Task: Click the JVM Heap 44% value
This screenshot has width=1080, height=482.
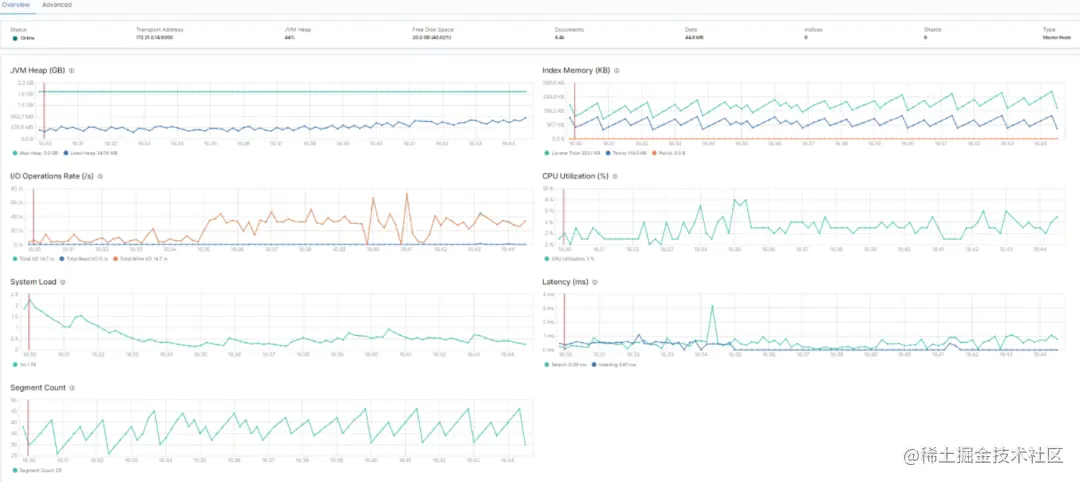Action: 289,37
